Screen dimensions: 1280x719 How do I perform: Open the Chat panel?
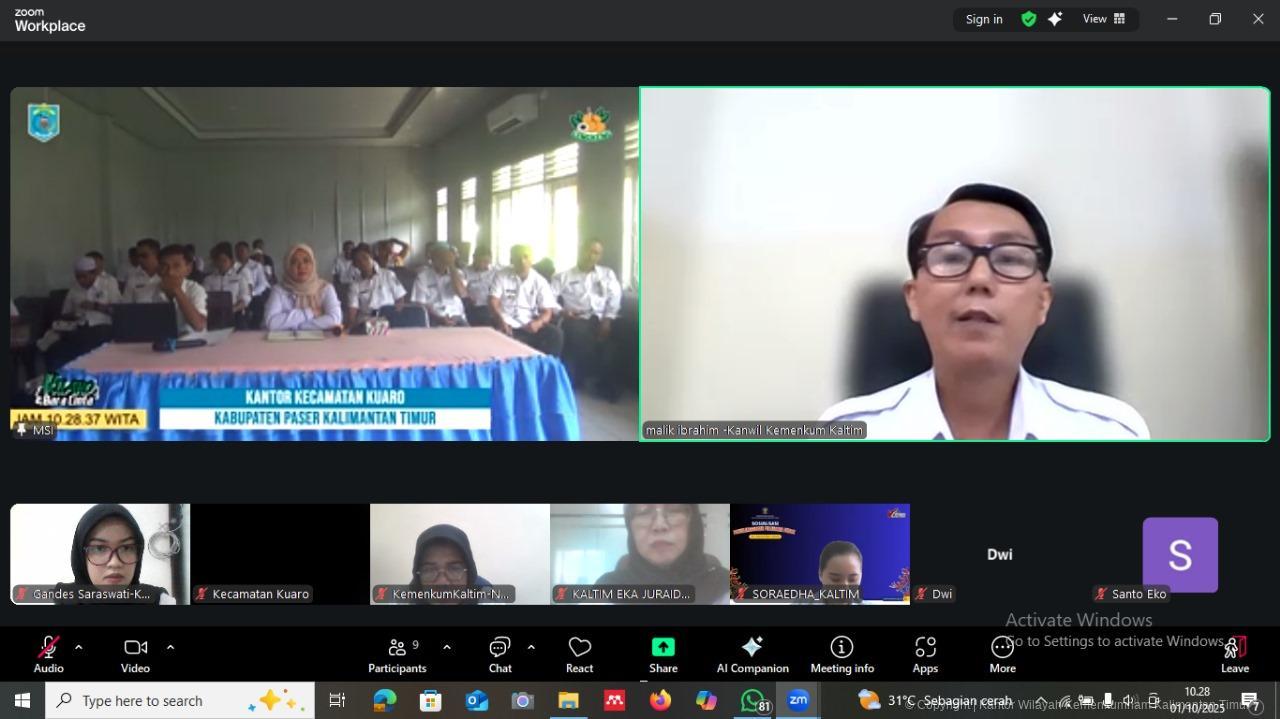(500, 654)
